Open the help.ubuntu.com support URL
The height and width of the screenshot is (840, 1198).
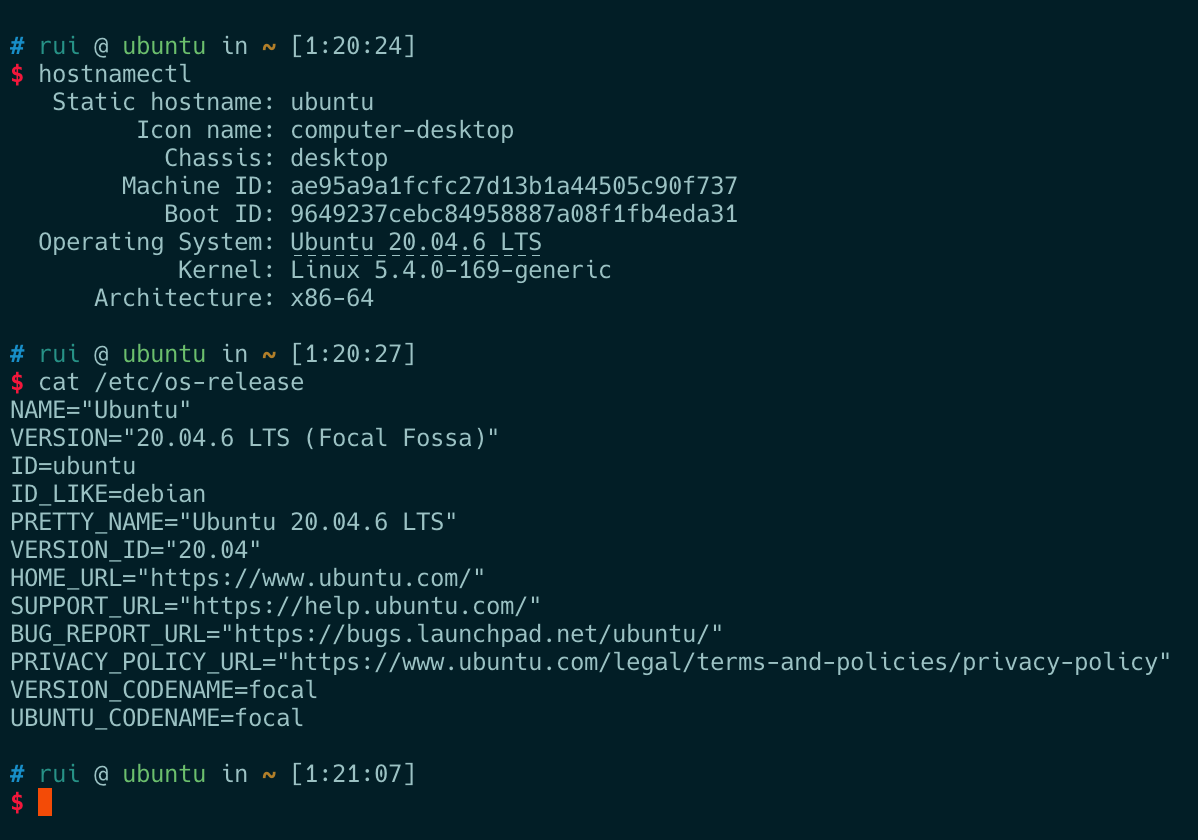tap(366, 606)
